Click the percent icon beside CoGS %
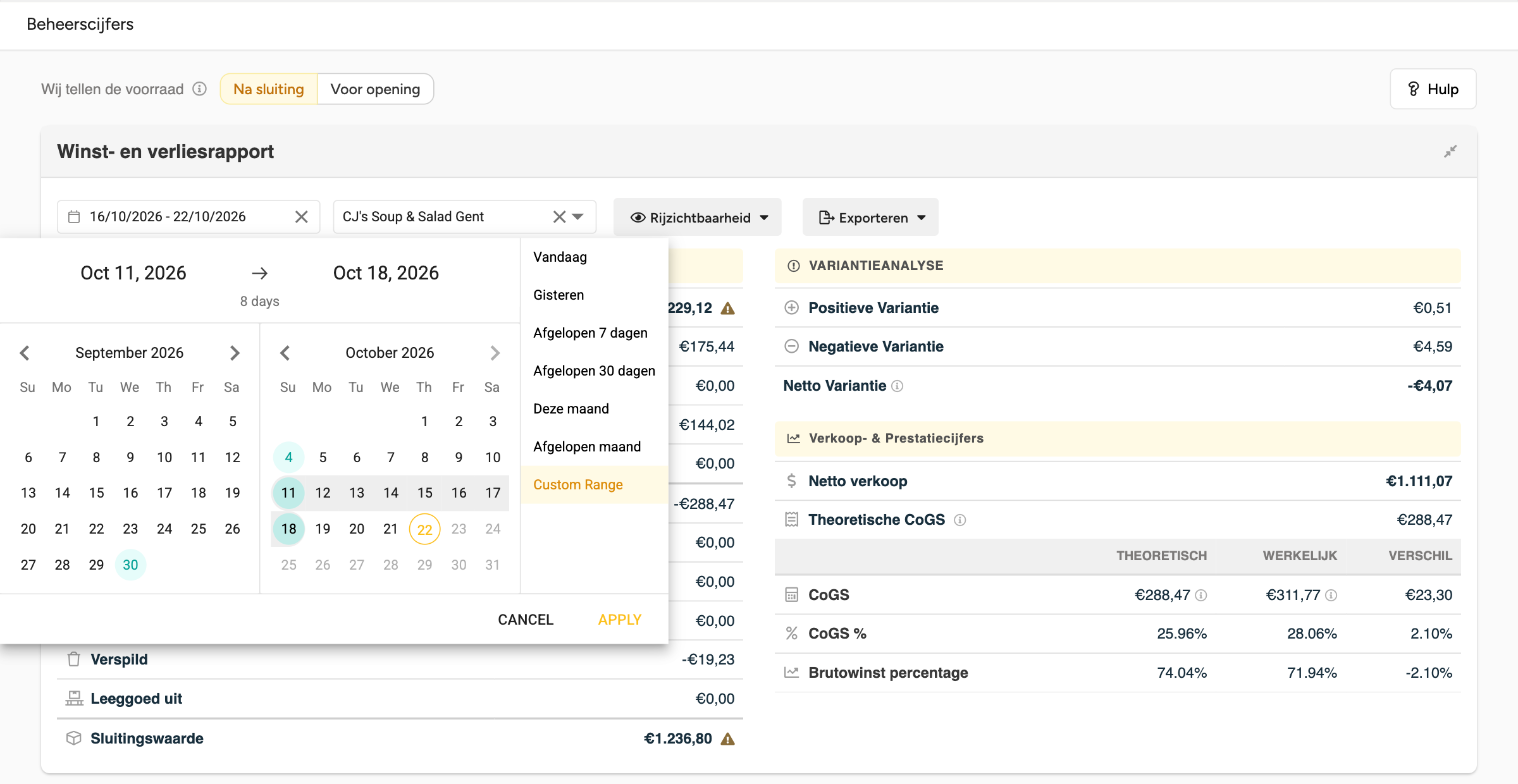The height and width of the screenshot is (784, 1518). 792,634
